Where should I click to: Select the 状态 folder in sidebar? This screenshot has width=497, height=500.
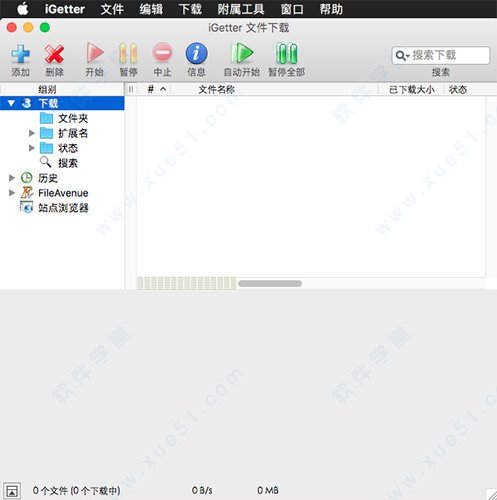click(x=59, y=148)
